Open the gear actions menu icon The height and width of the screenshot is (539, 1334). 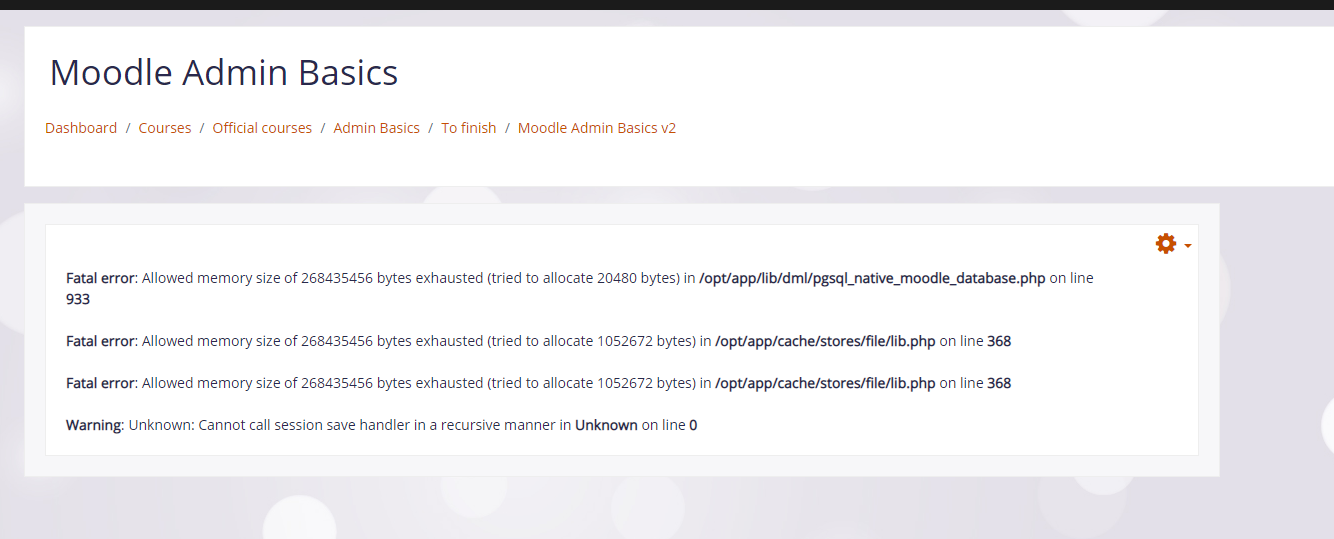pyautogui.click(x=1166, y=243)
